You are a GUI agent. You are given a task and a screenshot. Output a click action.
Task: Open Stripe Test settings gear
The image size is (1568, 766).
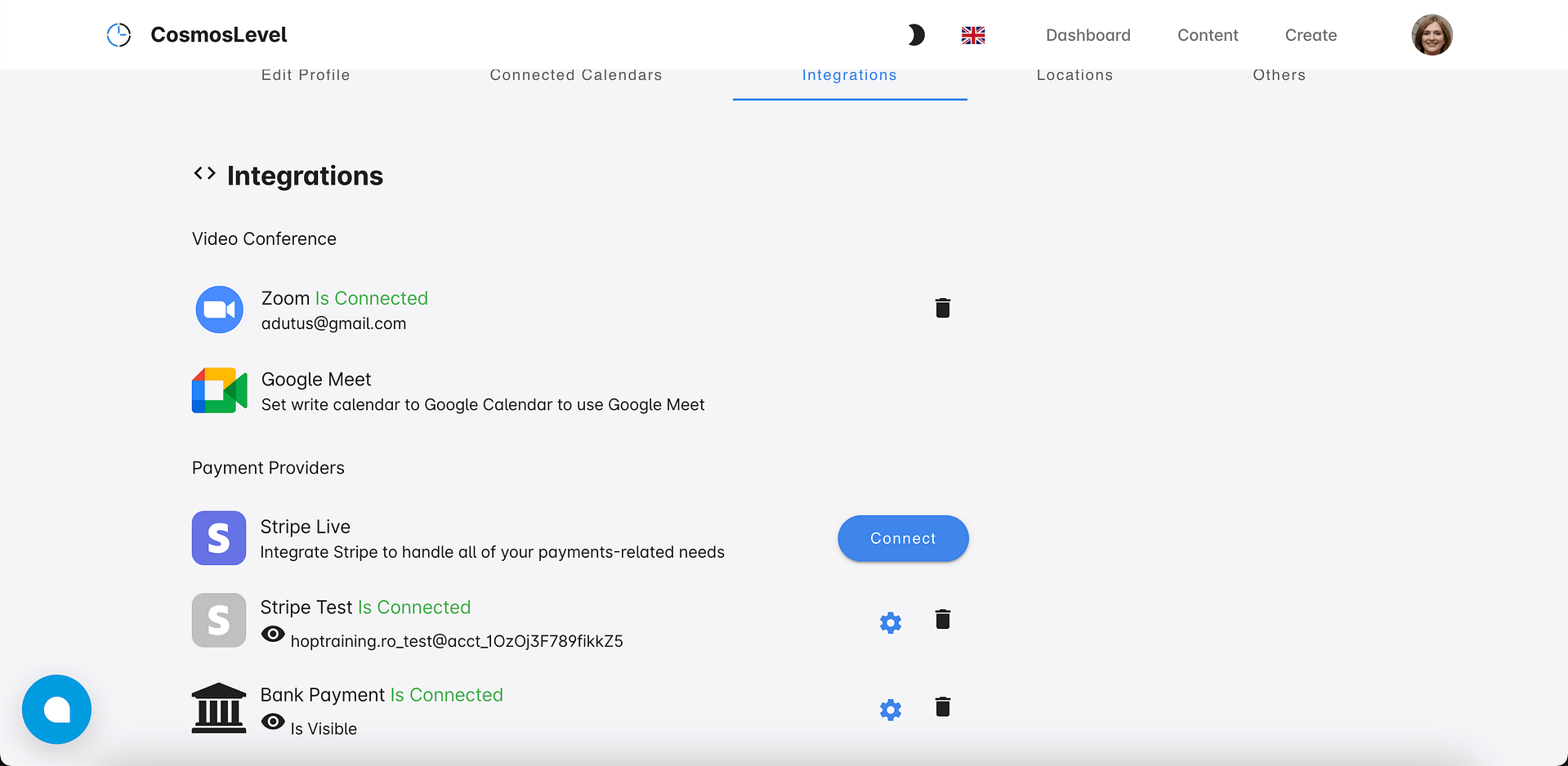pos(891,623)
